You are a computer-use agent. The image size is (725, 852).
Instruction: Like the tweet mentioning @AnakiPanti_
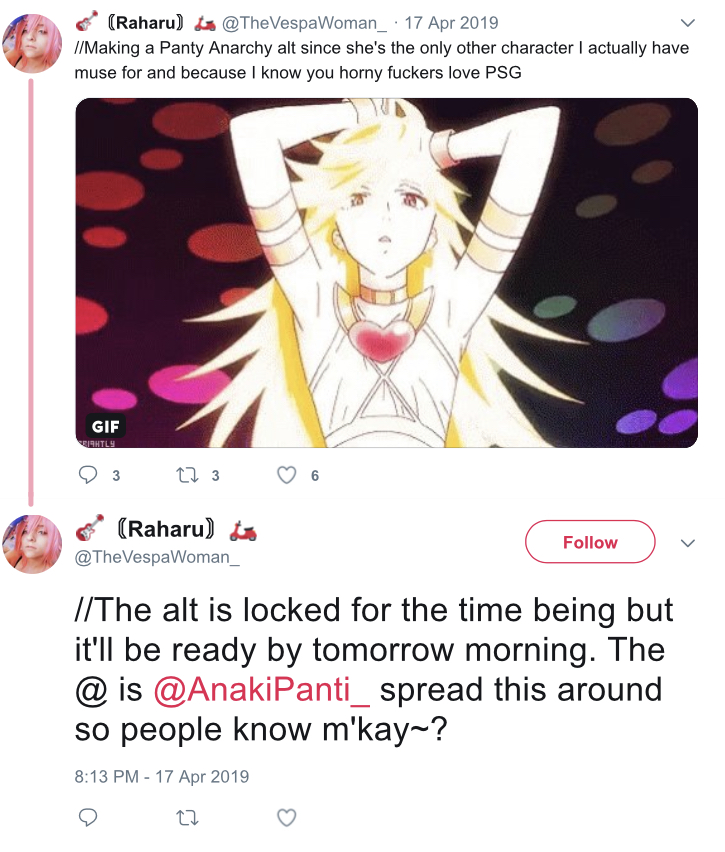click(x=286, y=817)
